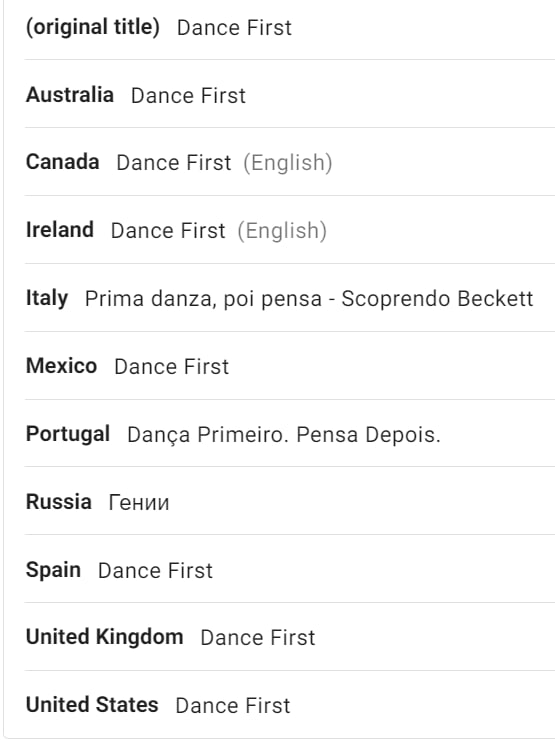Click the Italy country label

[x=47, y=298]
